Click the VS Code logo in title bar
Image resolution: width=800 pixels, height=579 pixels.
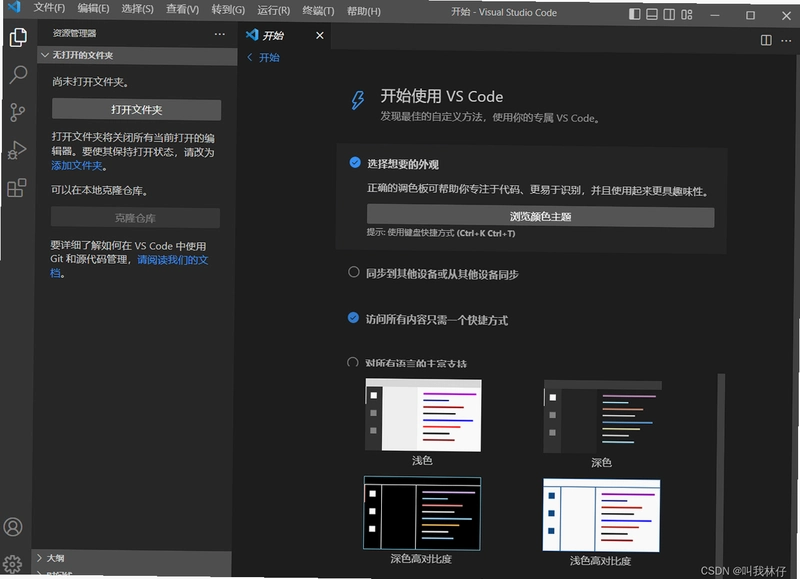[14, 7]
